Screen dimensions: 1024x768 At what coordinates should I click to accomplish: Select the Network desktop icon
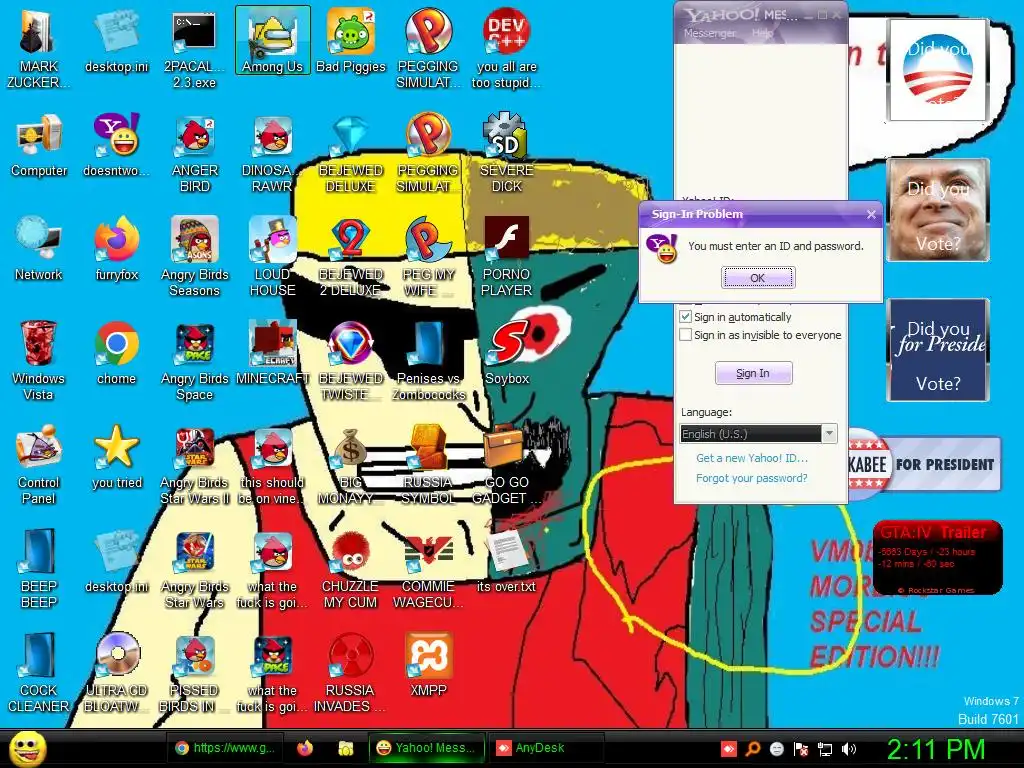[39, 249]
